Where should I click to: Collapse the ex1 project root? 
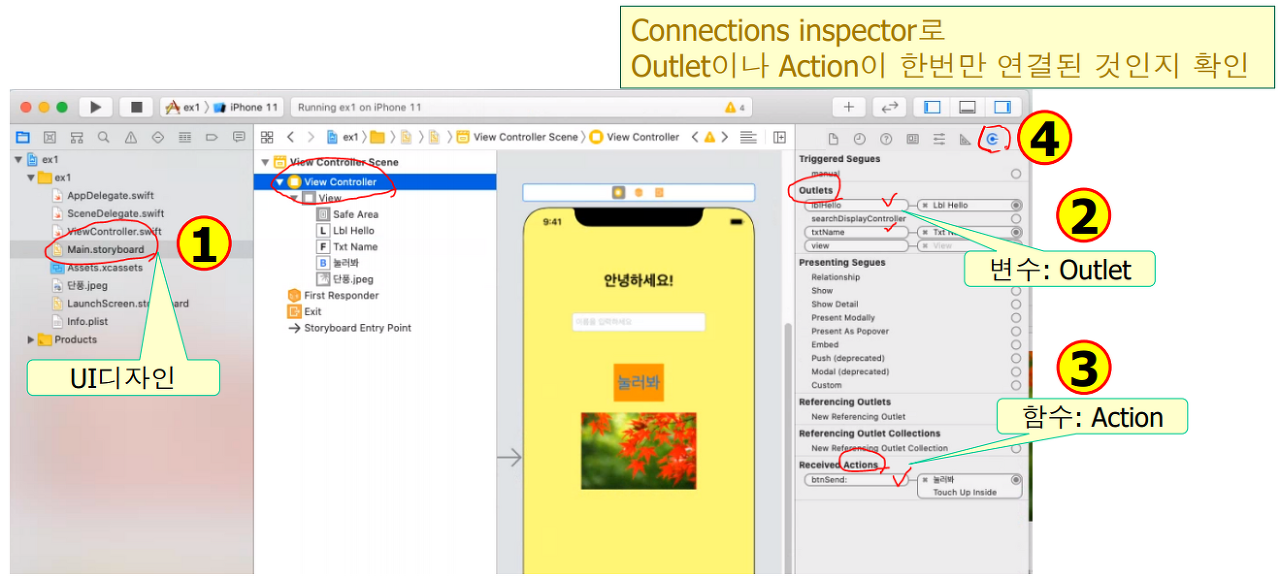click(x=18, y=160)
